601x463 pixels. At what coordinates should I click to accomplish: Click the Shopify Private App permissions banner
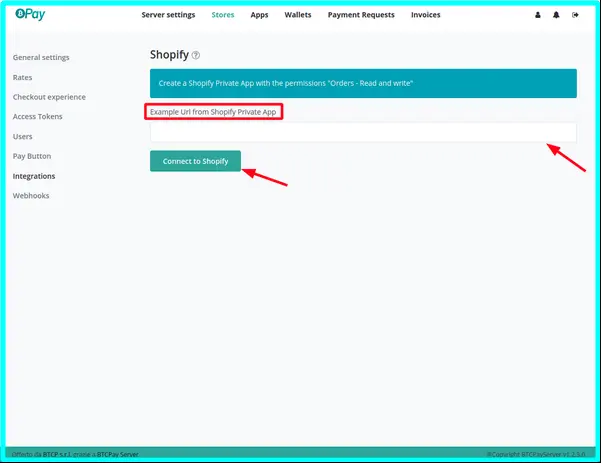(363, 83)
